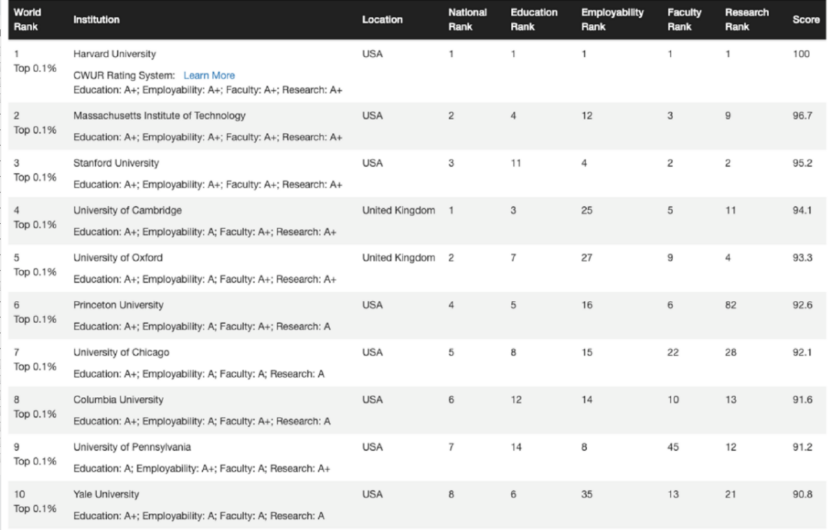831x530 pixels.
Task: Click Princeton's rating line ending Research: A
Action: point(202,326)
